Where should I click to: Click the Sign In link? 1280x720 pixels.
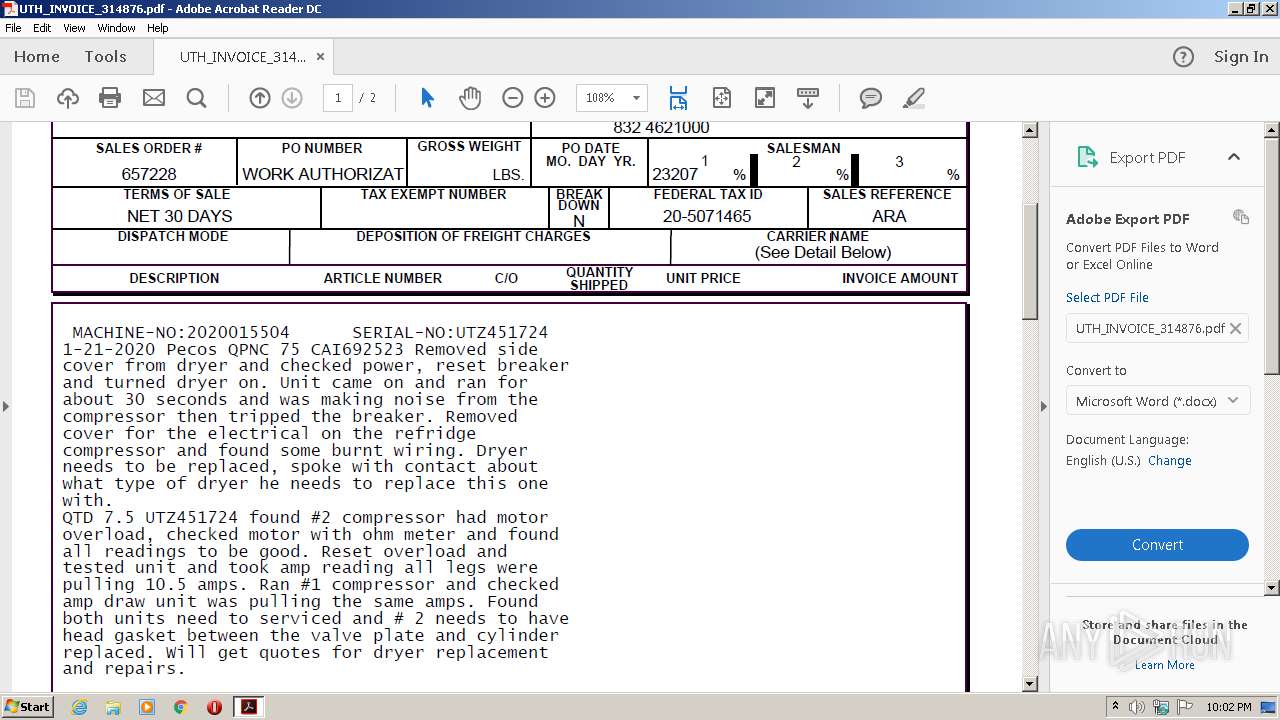point(1241,57)
